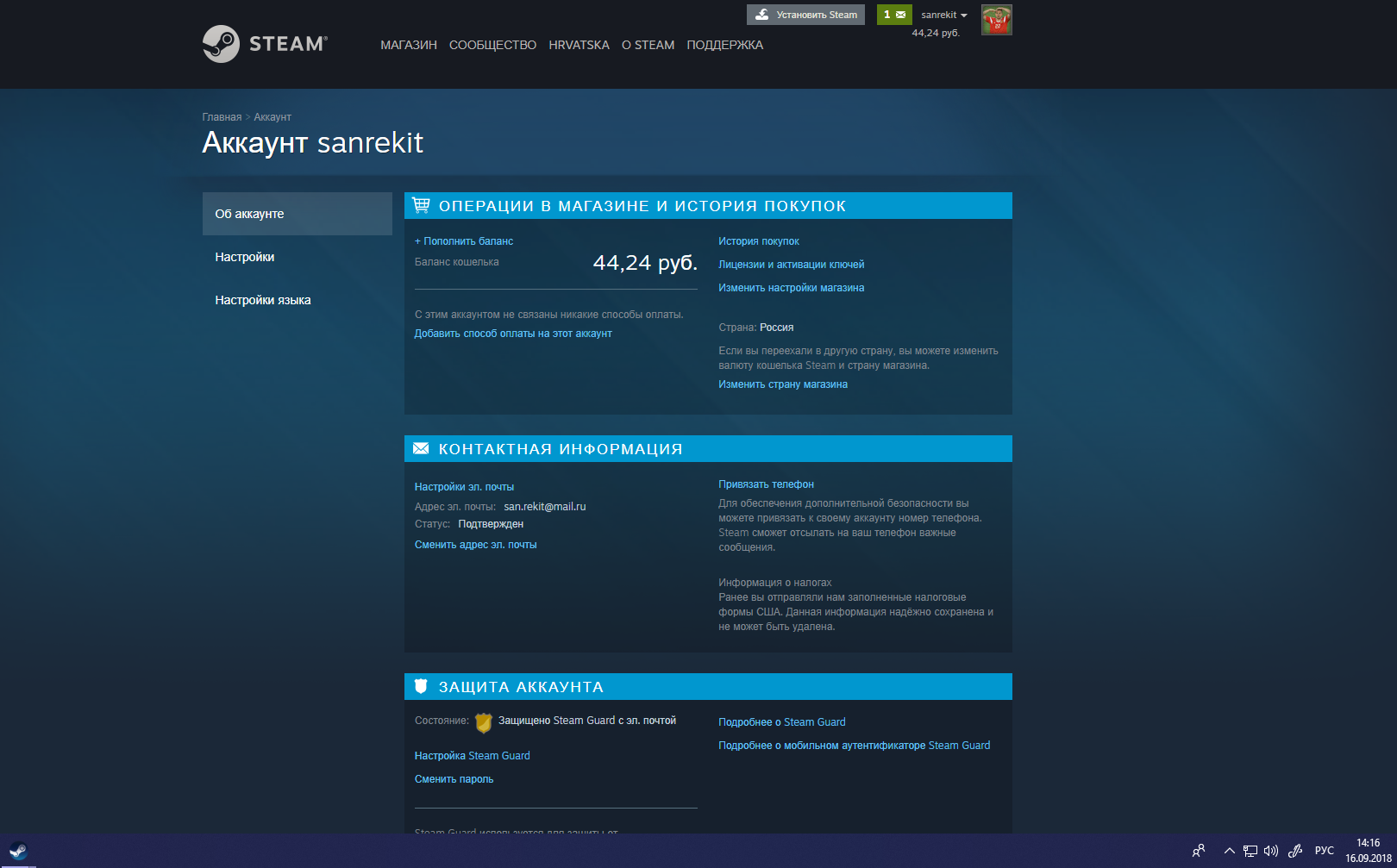This screenshot has width=1397, height=868.
Task: Click the gold Steam Guard shield badge
Action: click(484, 722)
